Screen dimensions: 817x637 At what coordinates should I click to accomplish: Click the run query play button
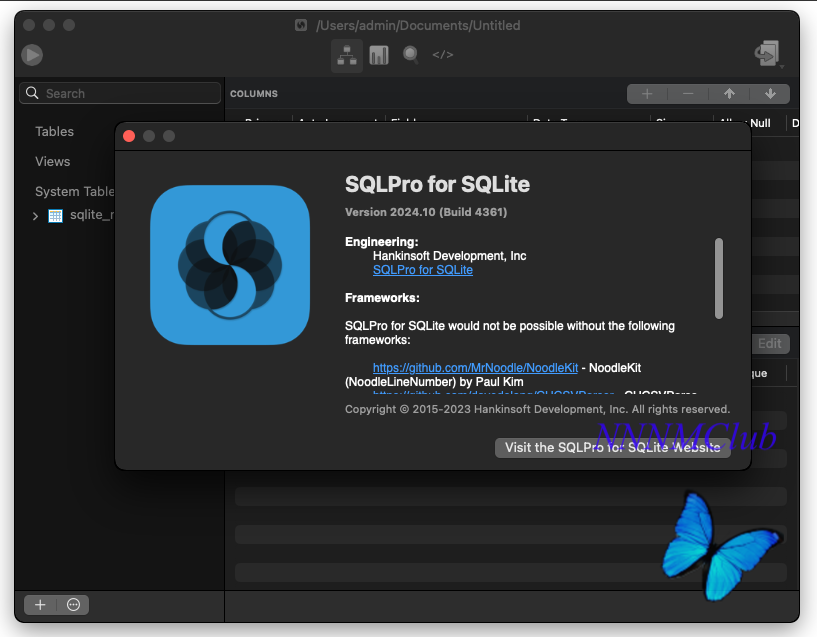pyautogui.click(x=32, y=55)
